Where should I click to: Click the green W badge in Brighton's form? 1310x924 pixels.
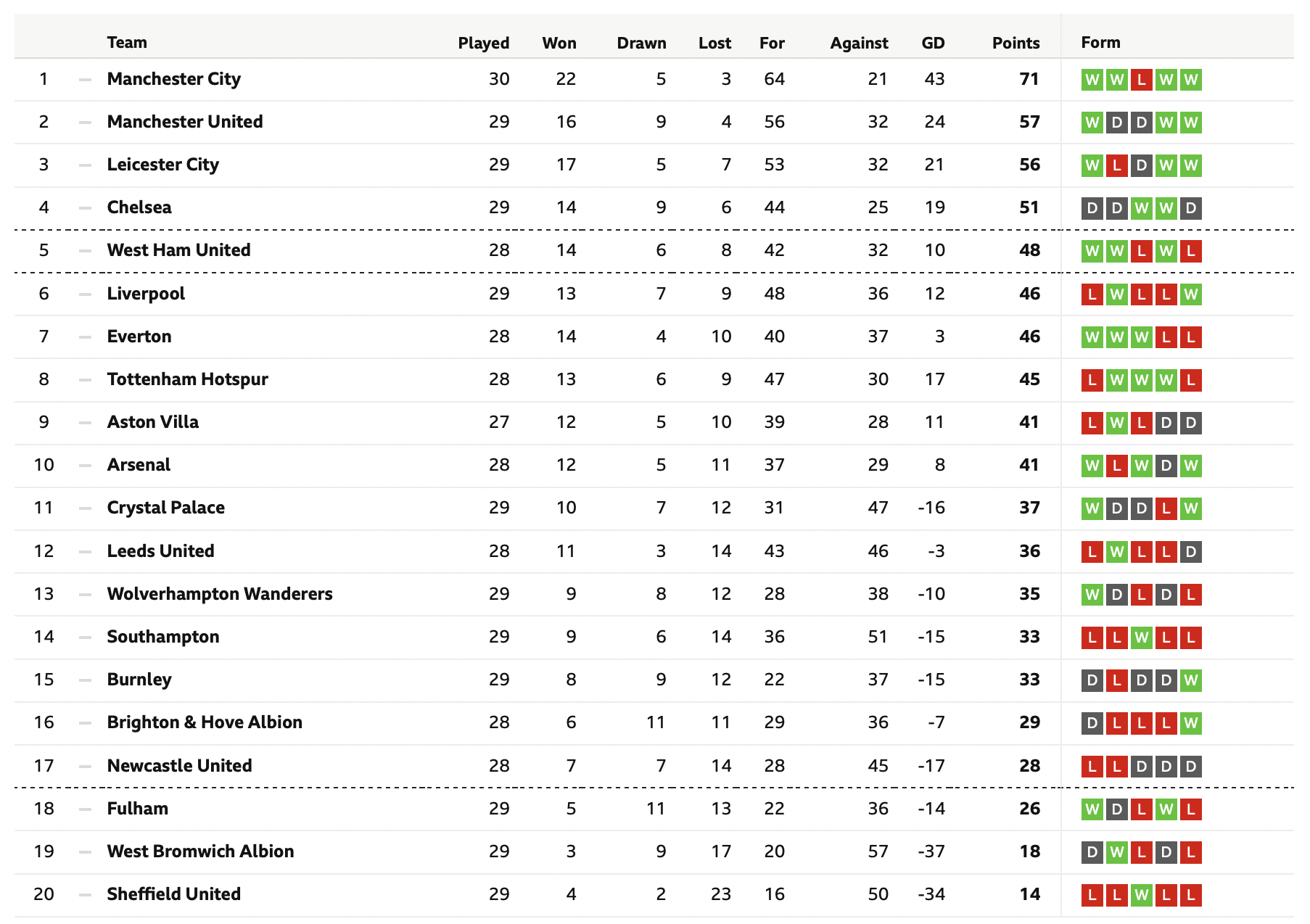(1190, 723)
